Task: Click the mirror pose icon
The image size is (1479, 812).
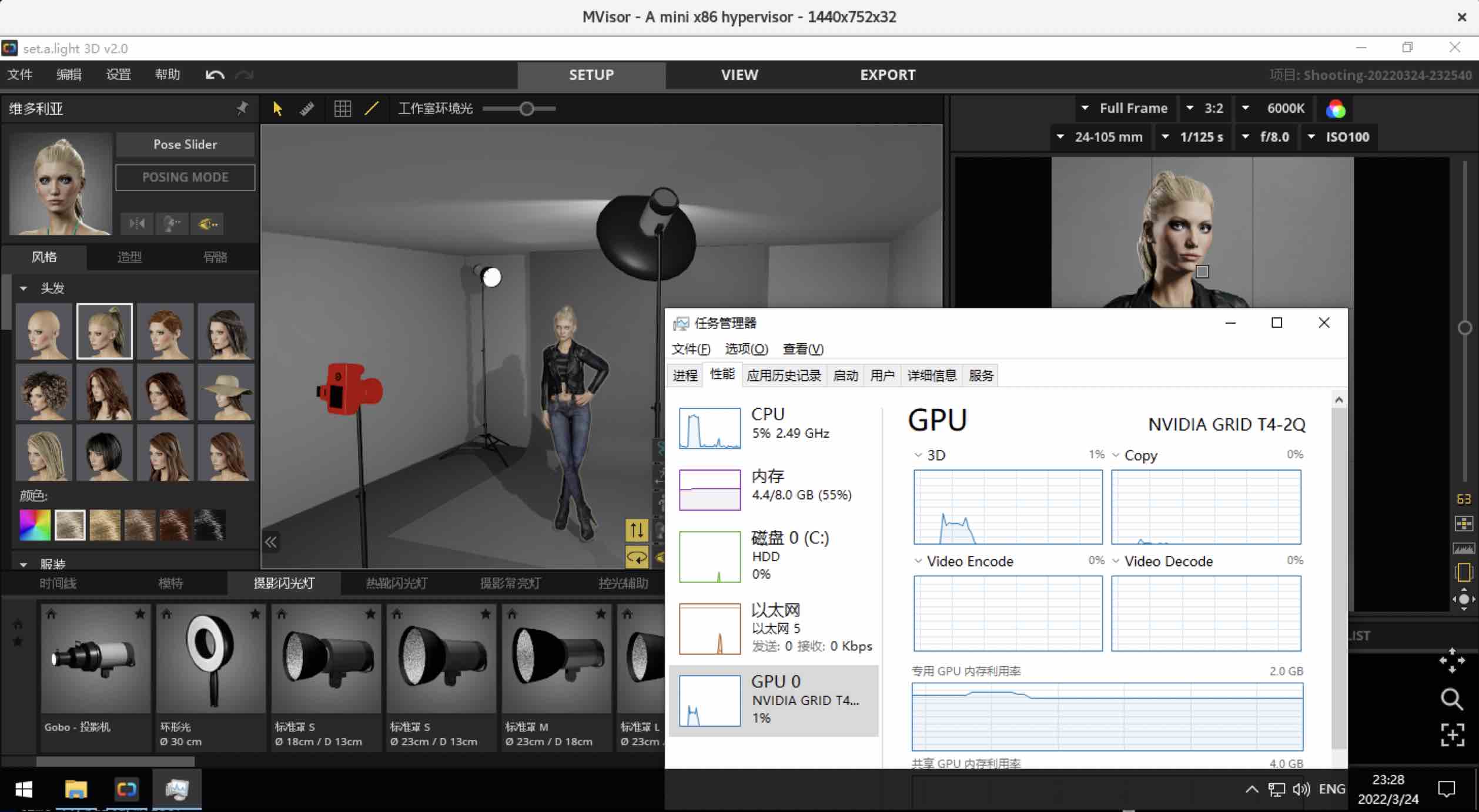Action: (137, 224)
